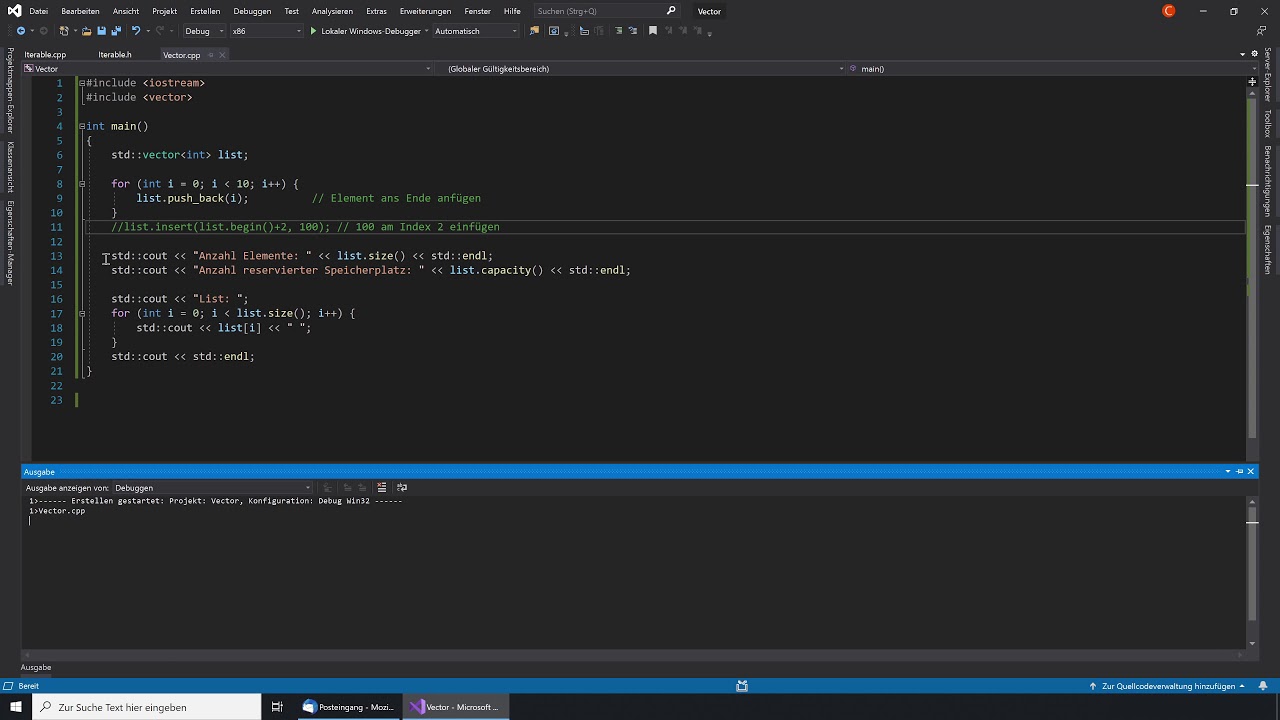Click the Save All icon
The width and height of the screenshot is (1280, 720).
click(x=115, y=31)
